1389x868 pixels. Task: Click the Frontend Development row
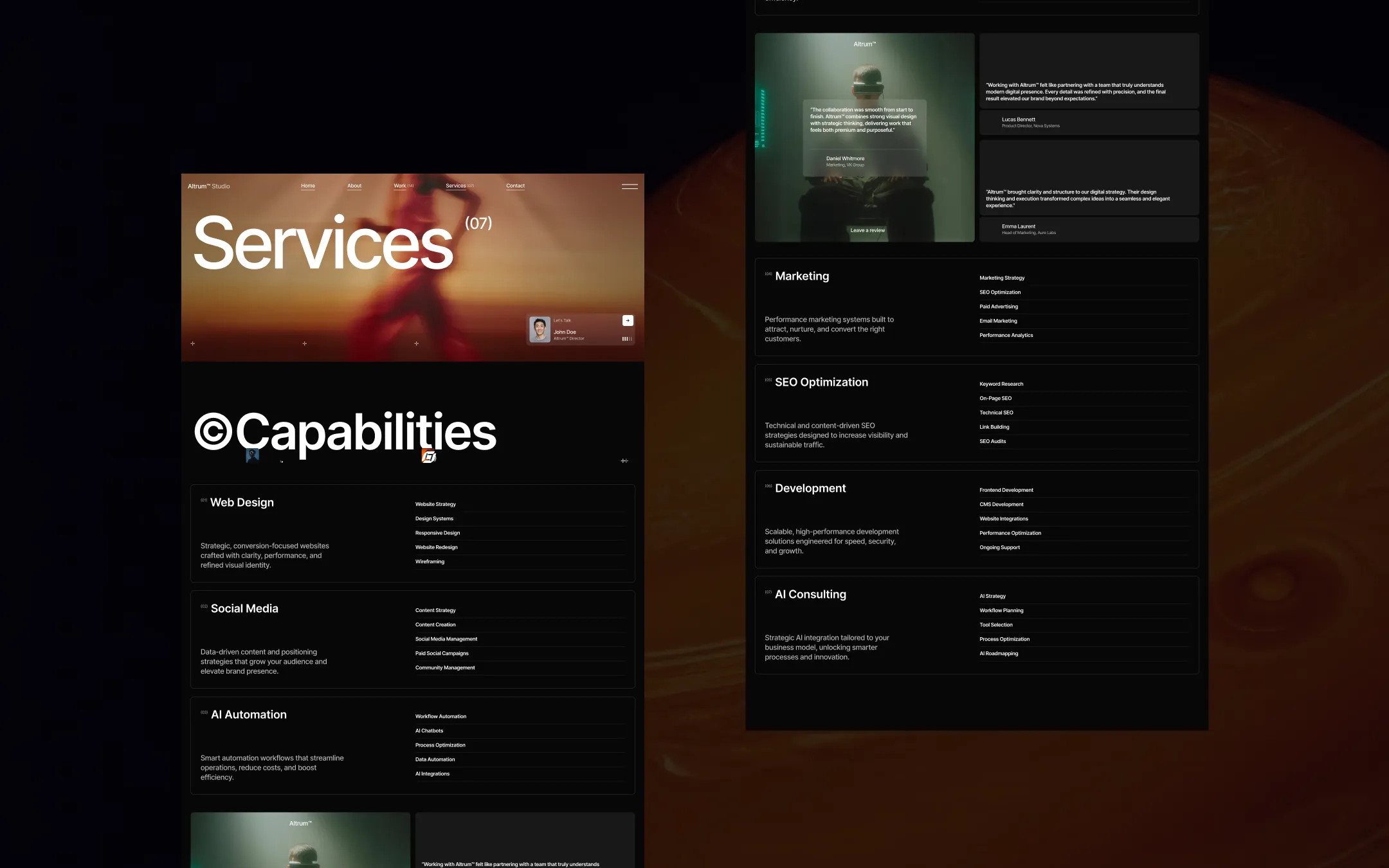coord(1084,490)
